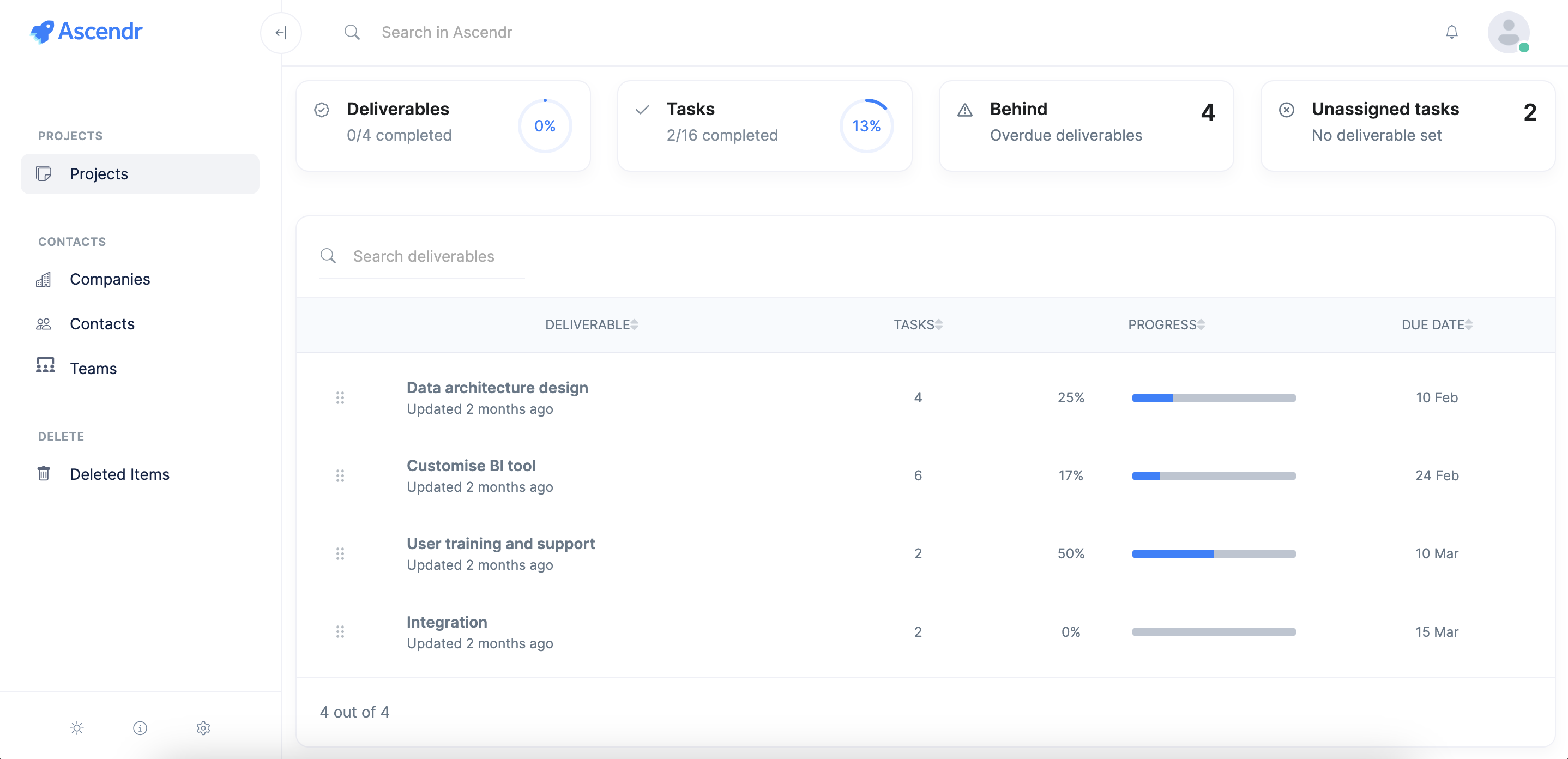The image size is (1568, 759).
Task: Open the Customise BI tool deliverable
Action: tap(471, 465)
